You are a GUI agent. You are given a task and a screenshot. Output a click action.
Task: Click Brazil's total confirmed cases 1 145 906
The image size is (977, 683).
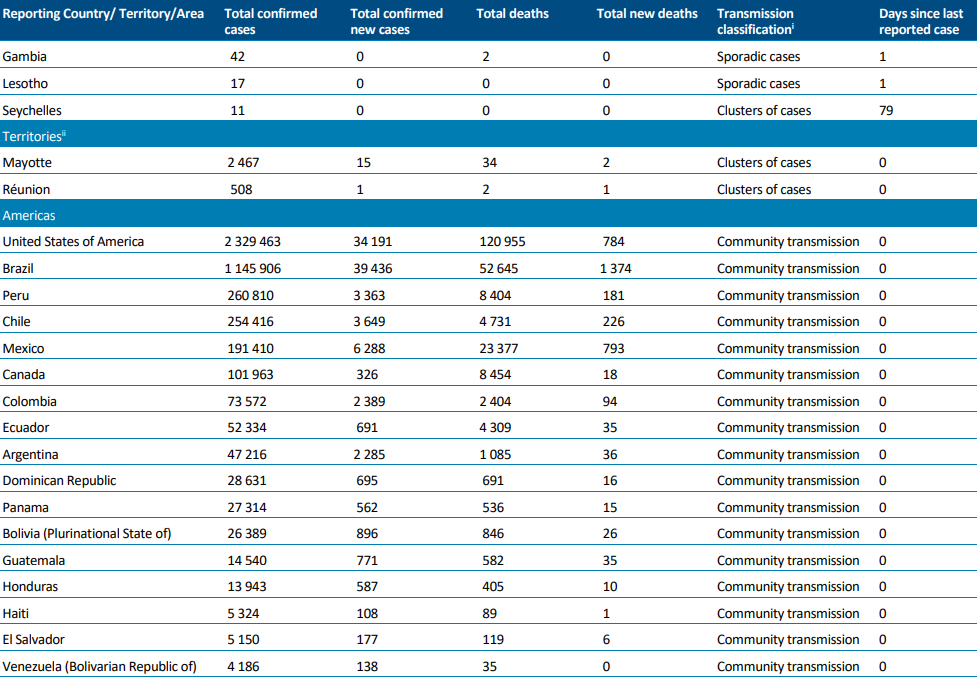coord(252,269)
